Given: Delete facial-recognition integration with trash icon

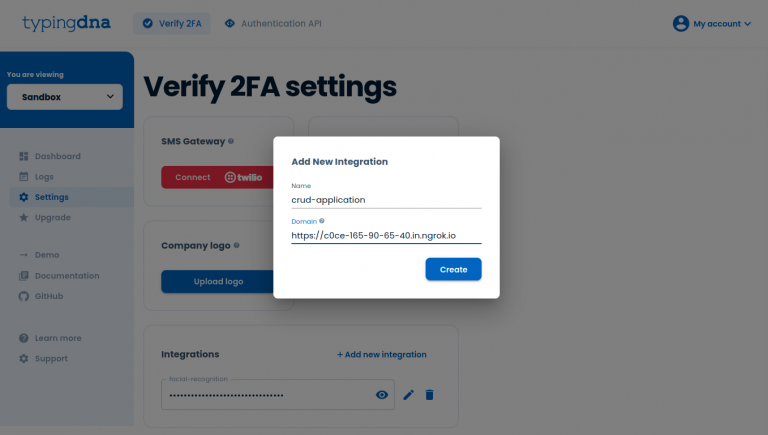Looking at the screenshot, I should (x=430, y=395).
